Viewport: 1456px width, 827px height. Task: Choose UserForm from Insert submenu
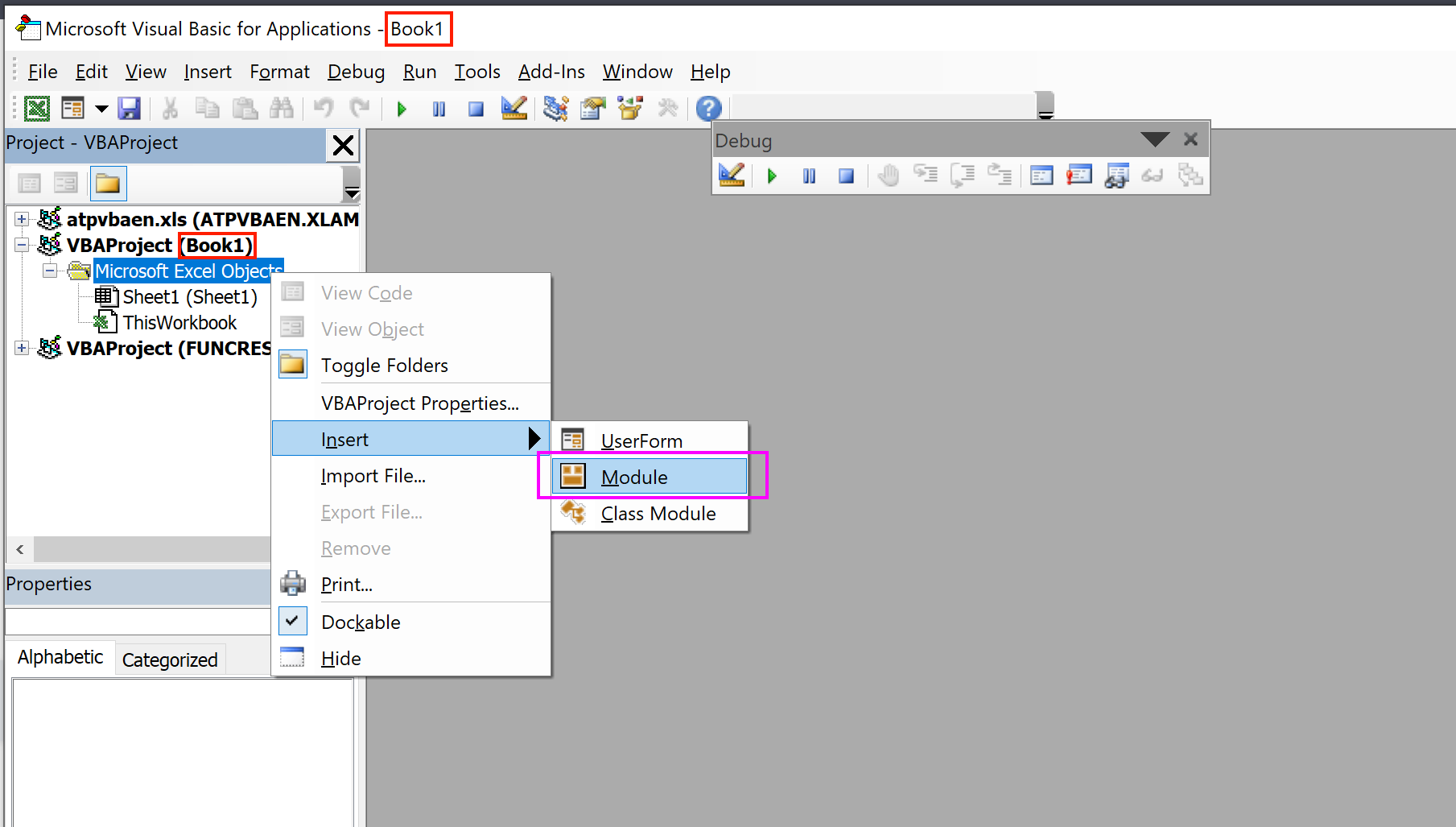650,440
